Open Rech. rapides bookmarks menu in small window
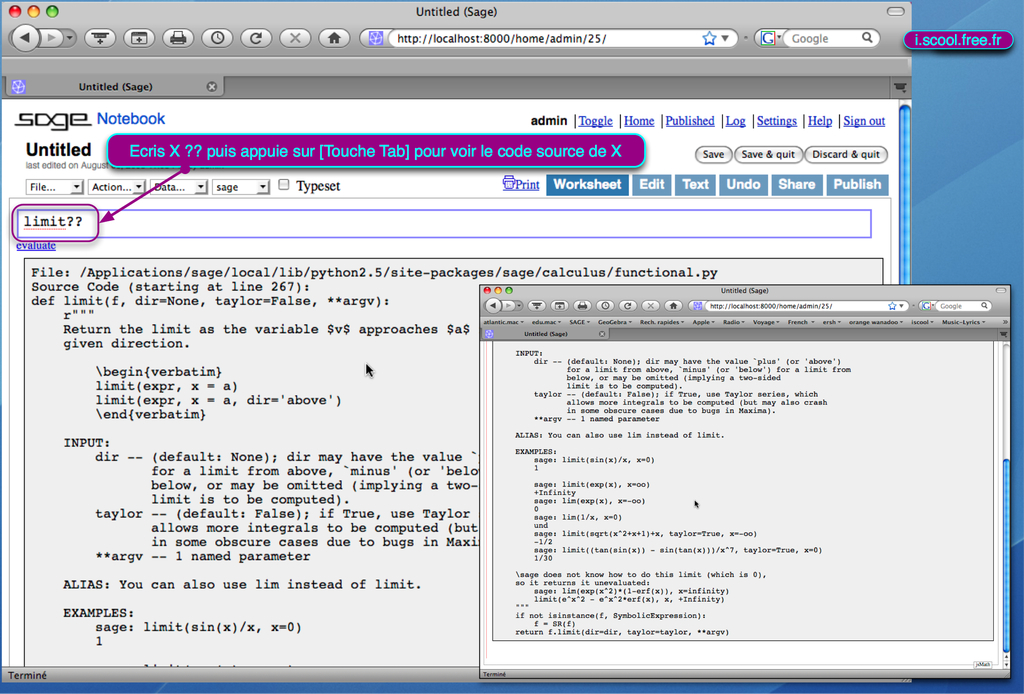The image size is (1024, 694). click(x=662, y=322)
